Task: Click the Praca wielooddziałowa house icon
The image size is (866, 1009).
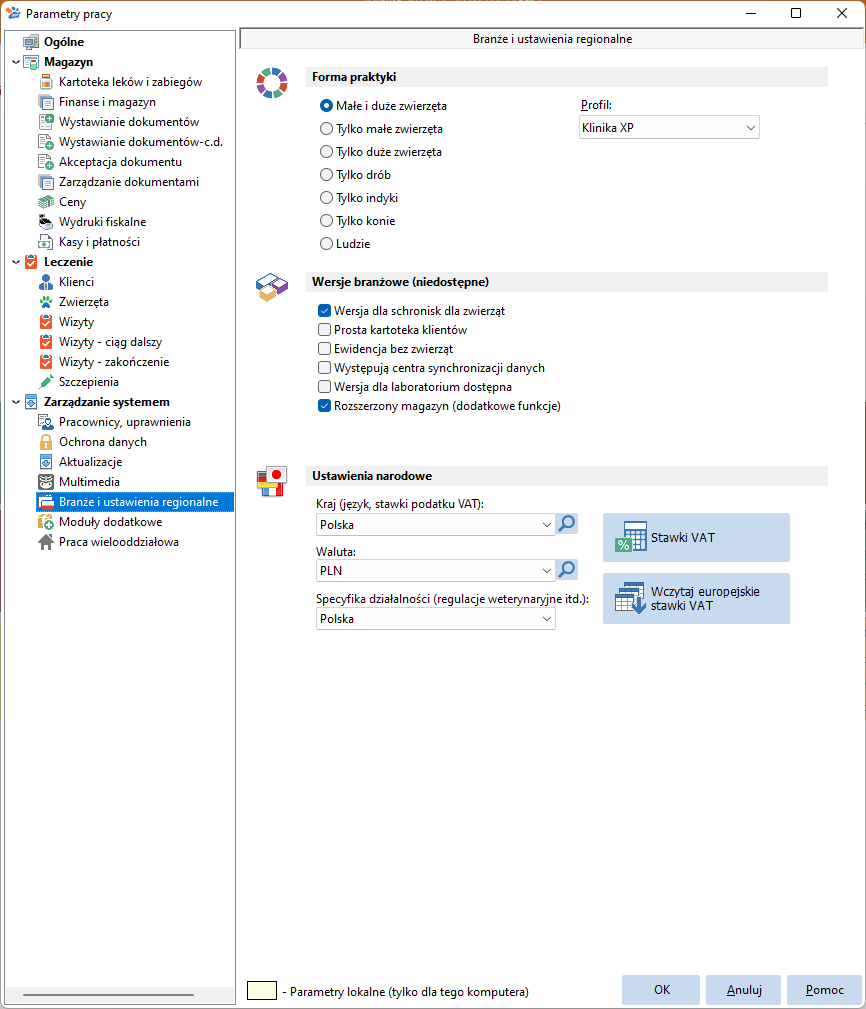Action: point(46,542)
